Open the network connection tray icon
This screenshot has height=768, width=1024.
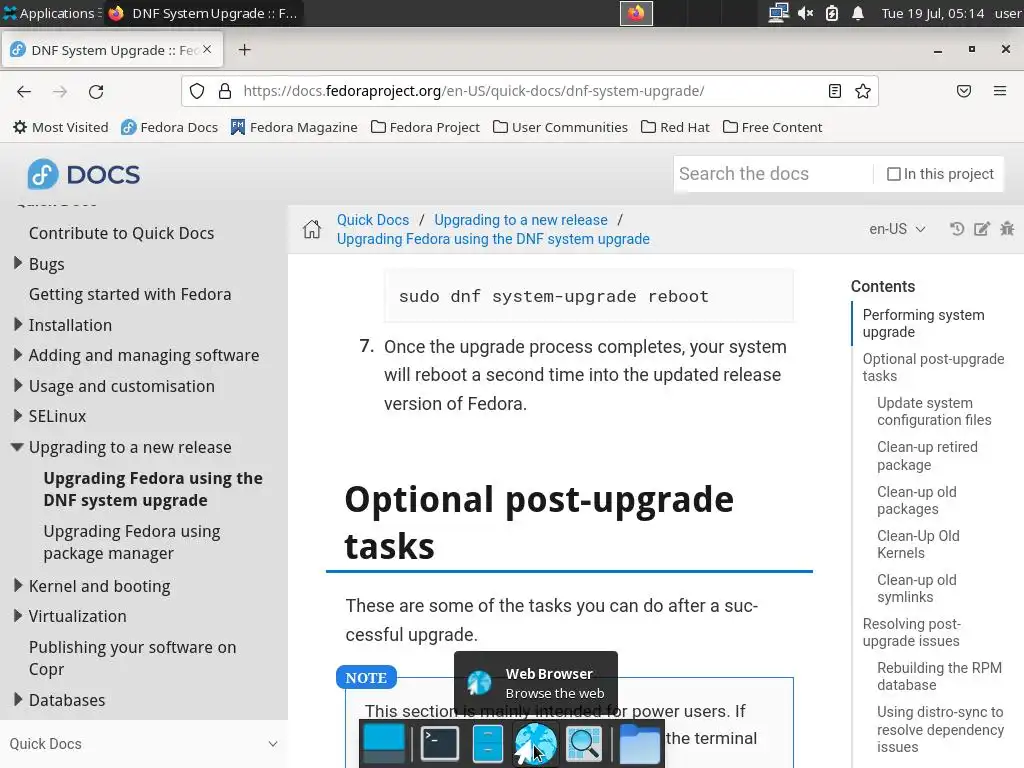778,13
